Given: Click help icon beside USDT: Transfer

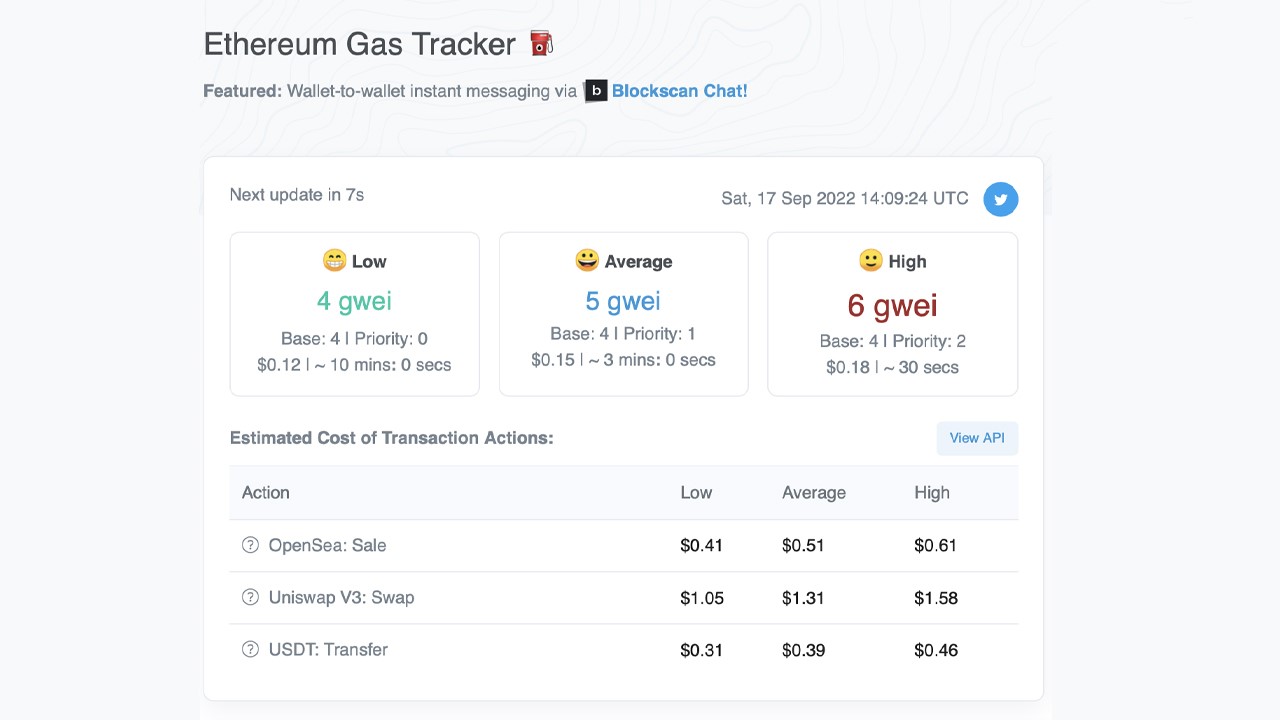Looking at the screenshot, I should (250, 649).
